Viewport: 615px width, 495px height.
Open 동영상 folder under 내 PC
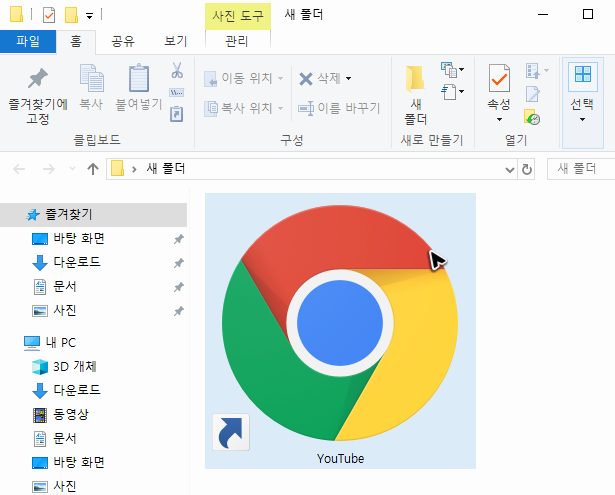71,415
